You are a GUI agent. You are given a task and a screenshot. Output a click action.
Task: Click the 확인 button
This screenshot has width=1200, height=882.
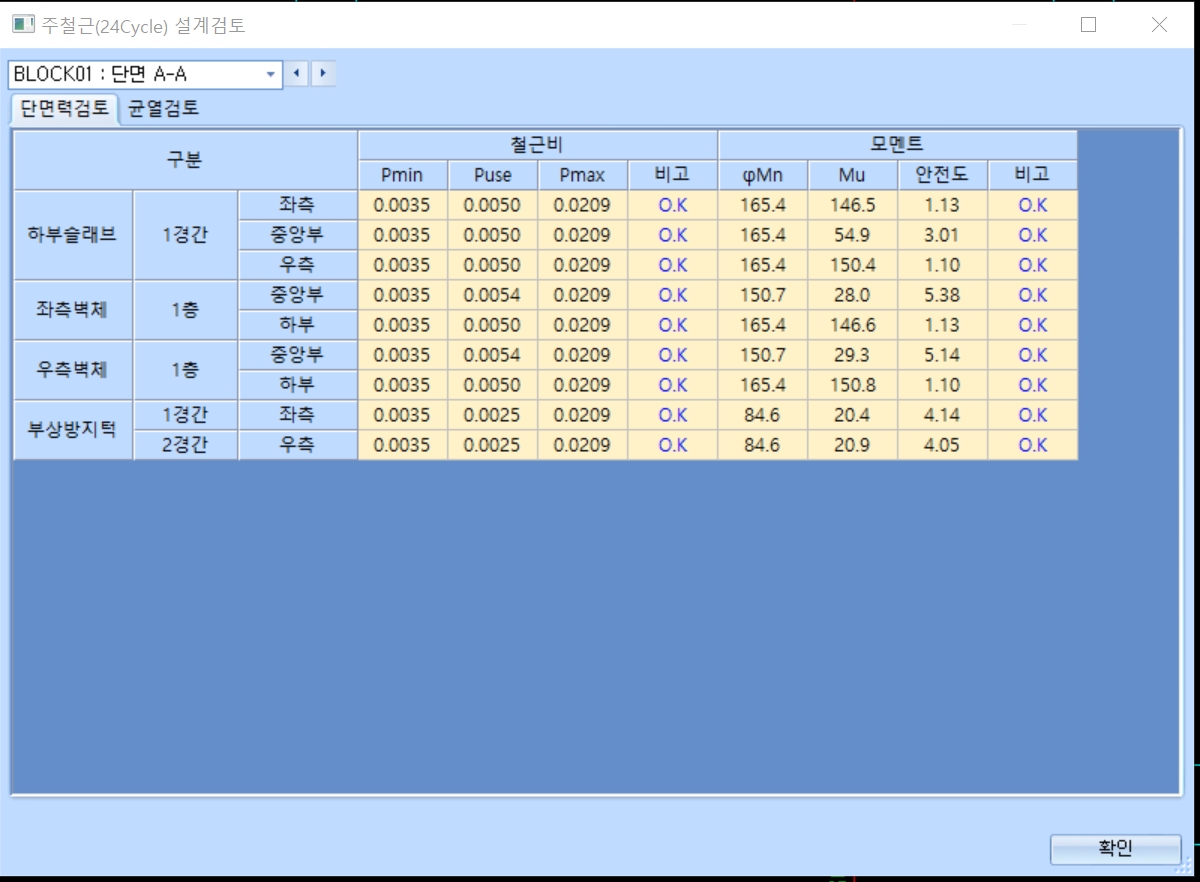pos(1115,849)
